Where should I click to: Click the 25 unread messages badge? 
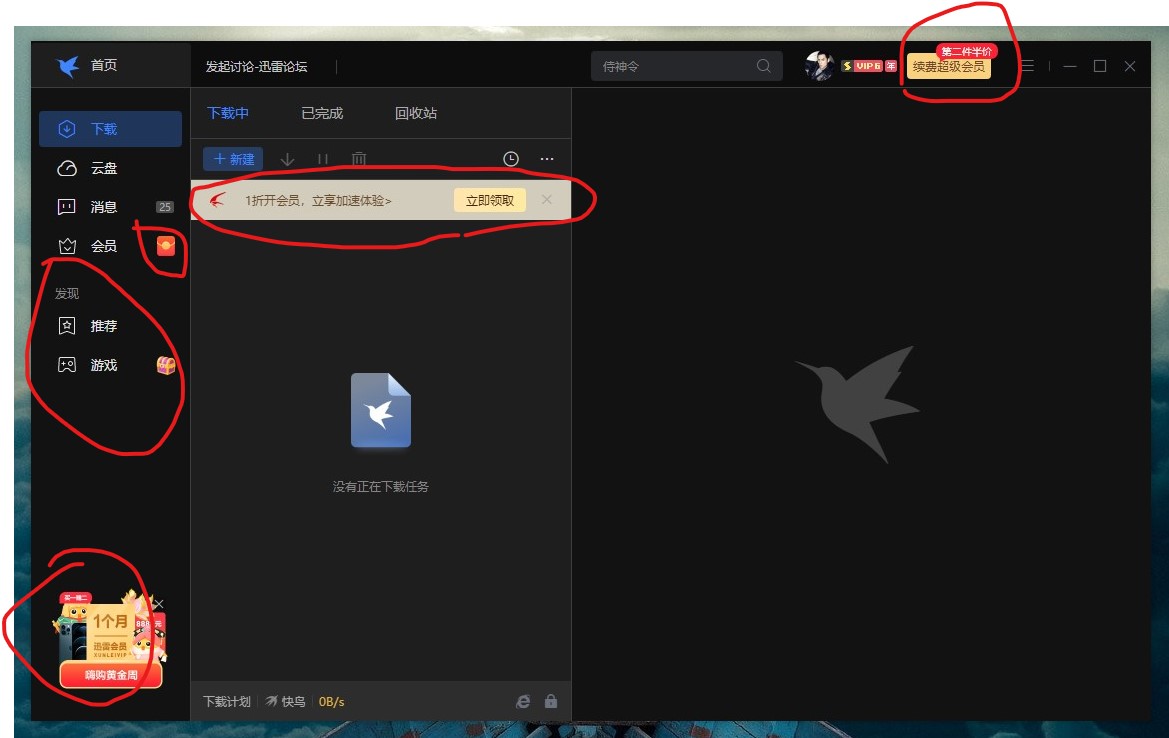(165, 207)
